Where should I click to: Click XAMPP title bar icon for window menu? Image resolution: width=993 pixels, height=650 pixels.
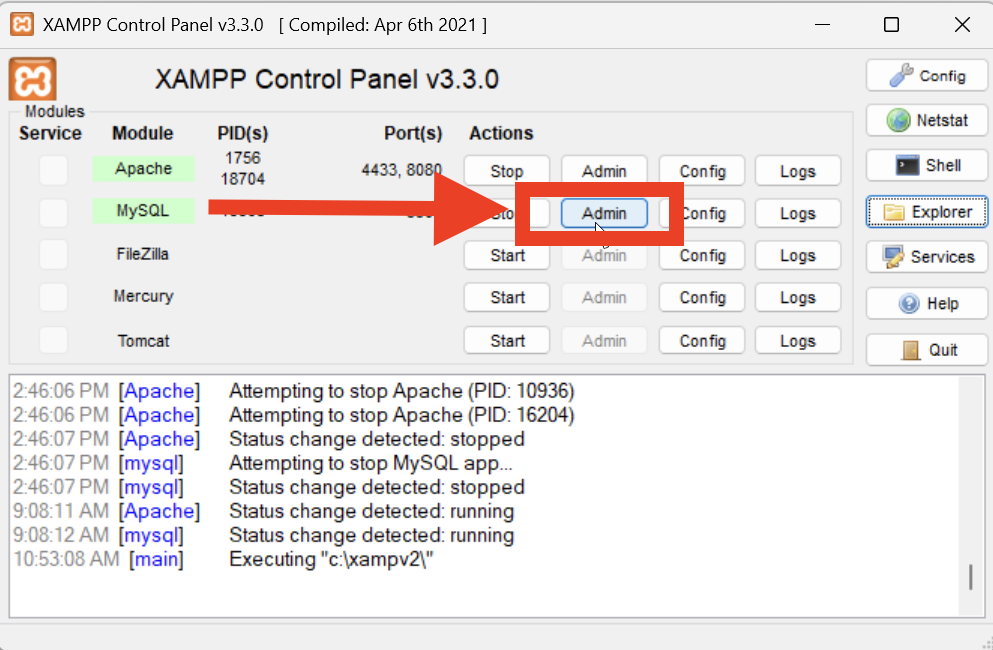[21, 25]
